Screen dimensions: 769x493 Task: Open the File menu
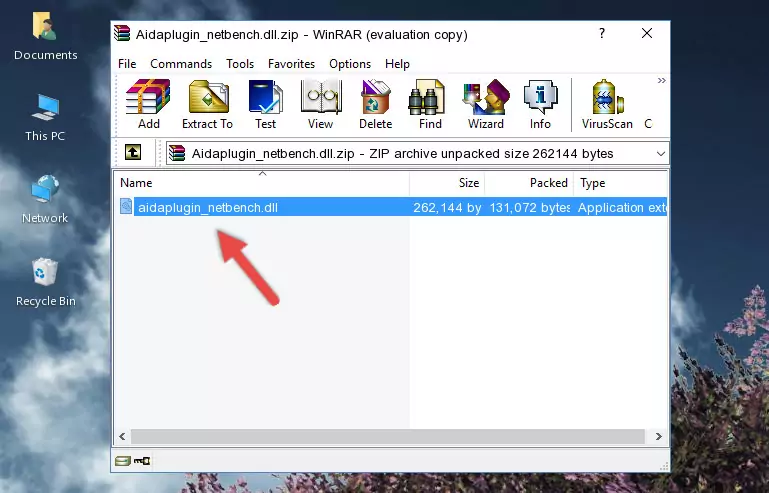(127, 64)
